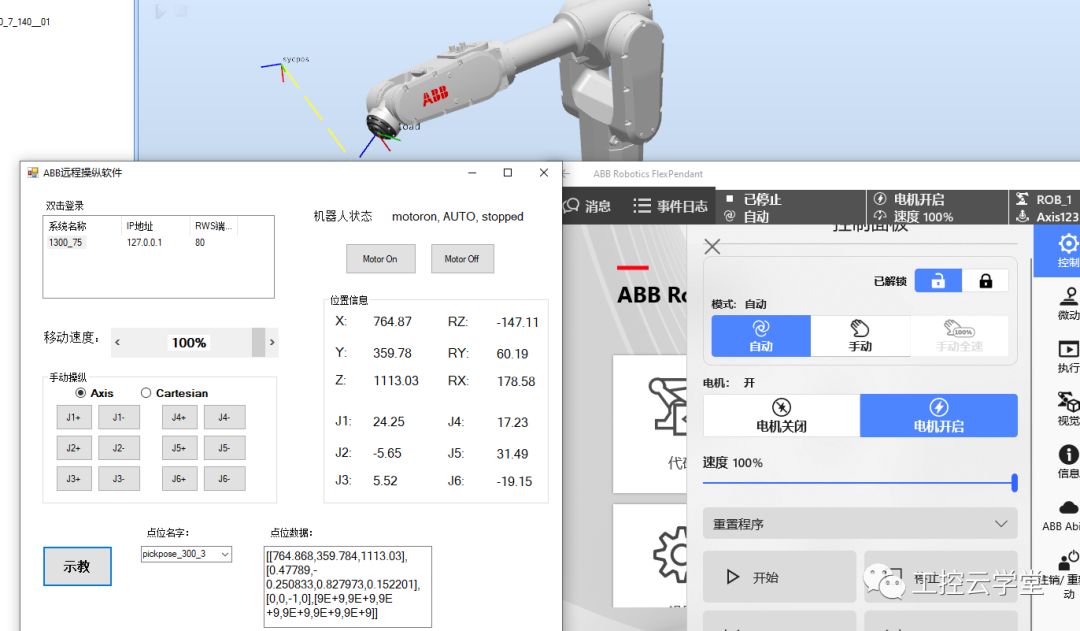Select 手动全速 manual full speed mode
Image resolution: width=1080 pixels, height=631 pixels.
click(959, 336)
